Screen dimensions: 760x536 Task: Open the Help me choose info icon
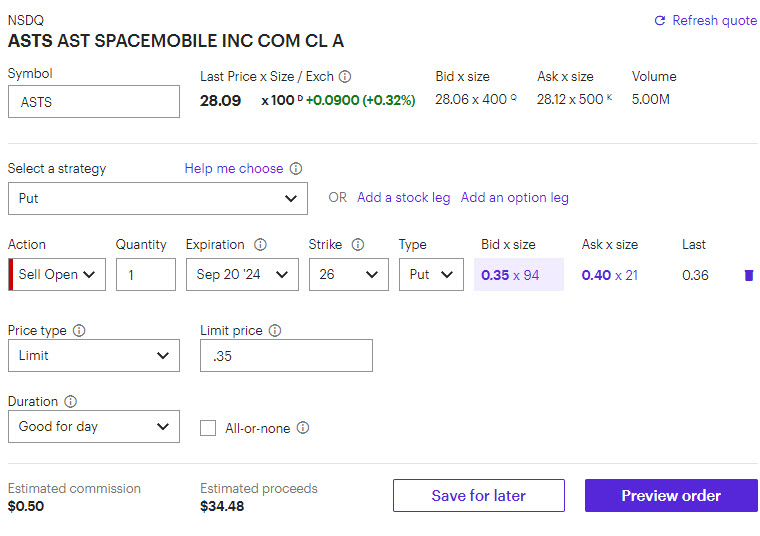(x=296, y=169)
